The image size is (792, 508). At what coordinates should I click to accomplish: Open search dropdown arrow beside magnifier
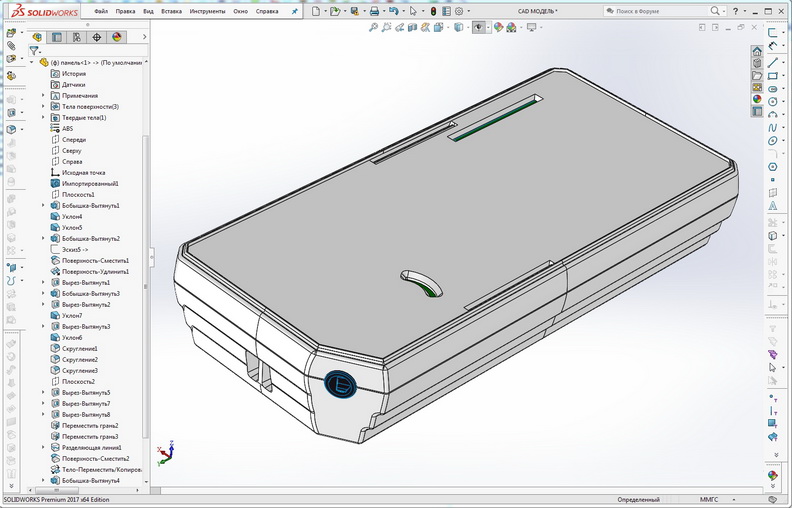[x=723, y=11]
